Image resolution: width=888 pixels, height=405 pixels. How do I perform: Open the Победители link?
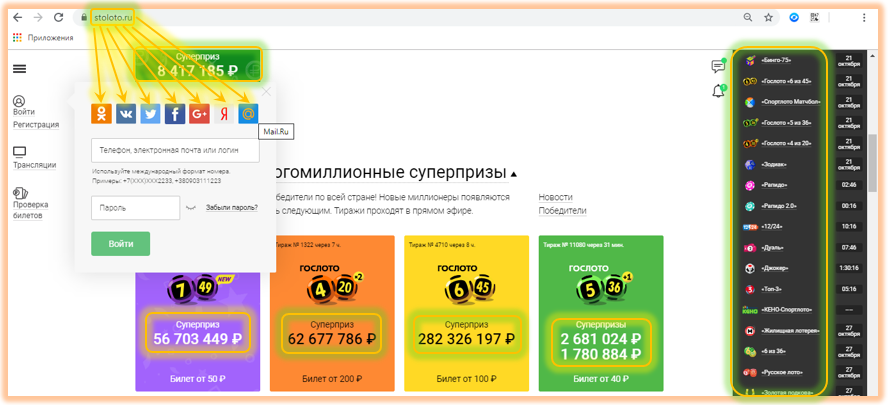(562, 211)
